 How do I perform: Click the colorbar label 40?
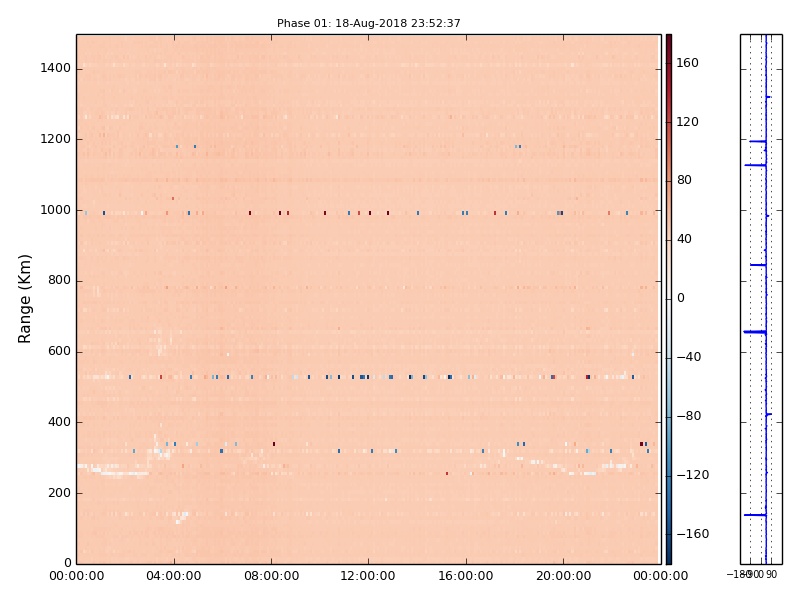pos(684,239)
